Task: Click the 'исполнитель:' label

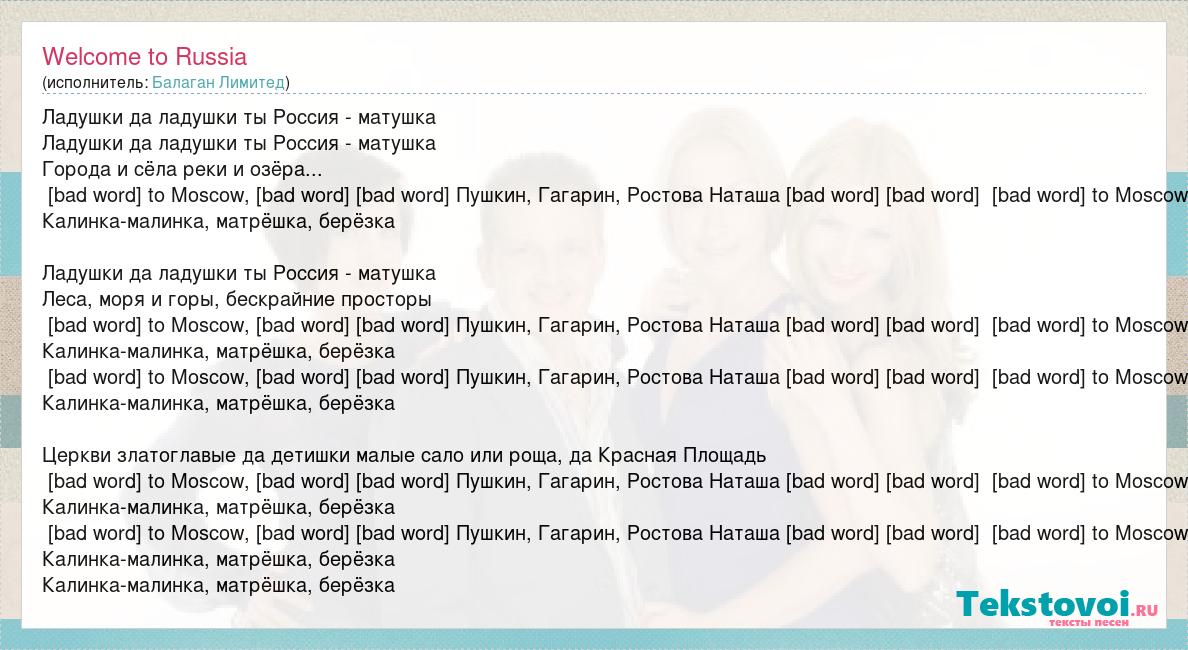Action: click(x=97, y=82)
